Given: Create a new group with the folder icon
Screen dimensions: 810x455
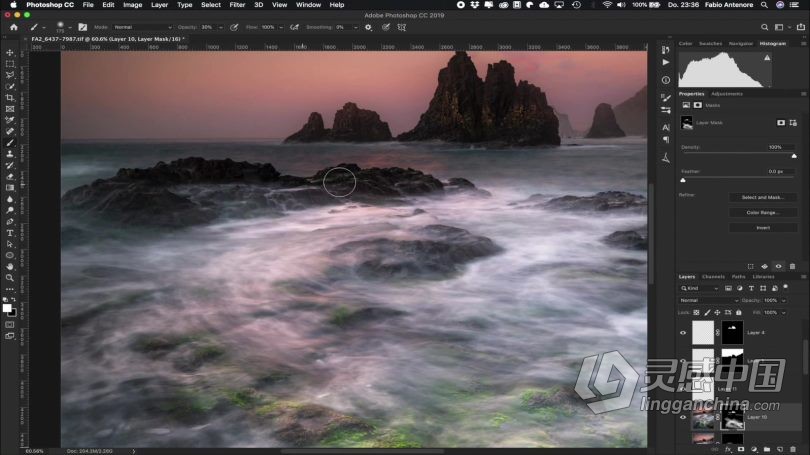Looking at the screenshot, I should click(x=767, y=449).
